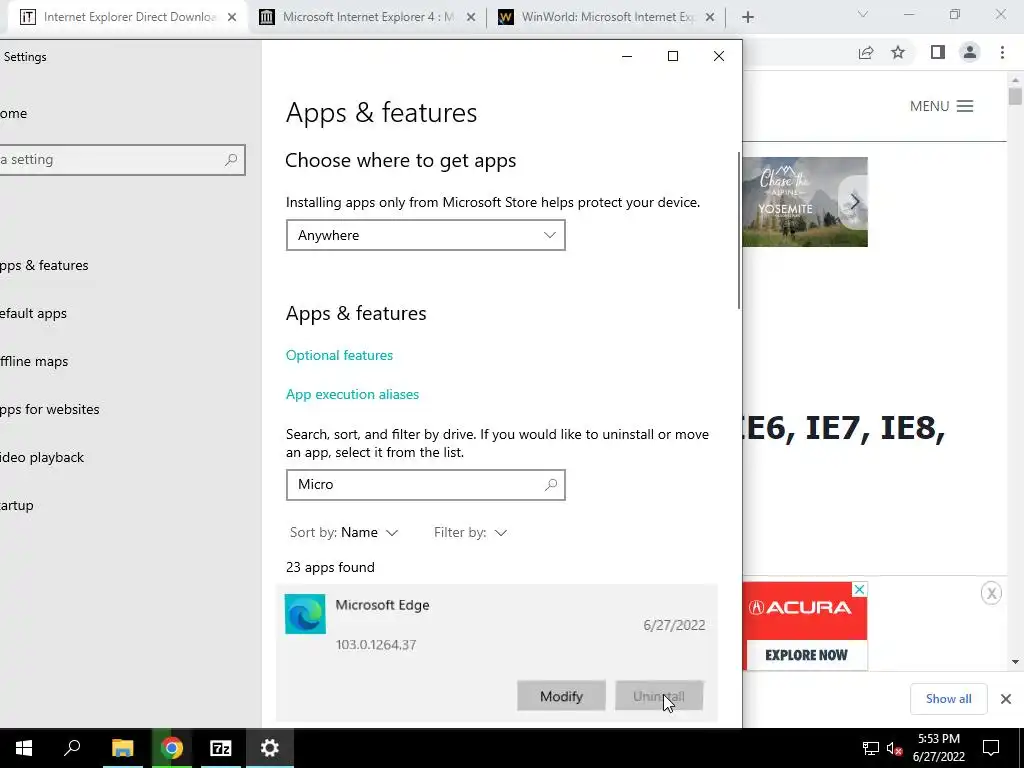The width and height of the screenshot is (1024, 768).
Task: Click the Microsoft Edge app icon
Action: [x=305, y=614]
